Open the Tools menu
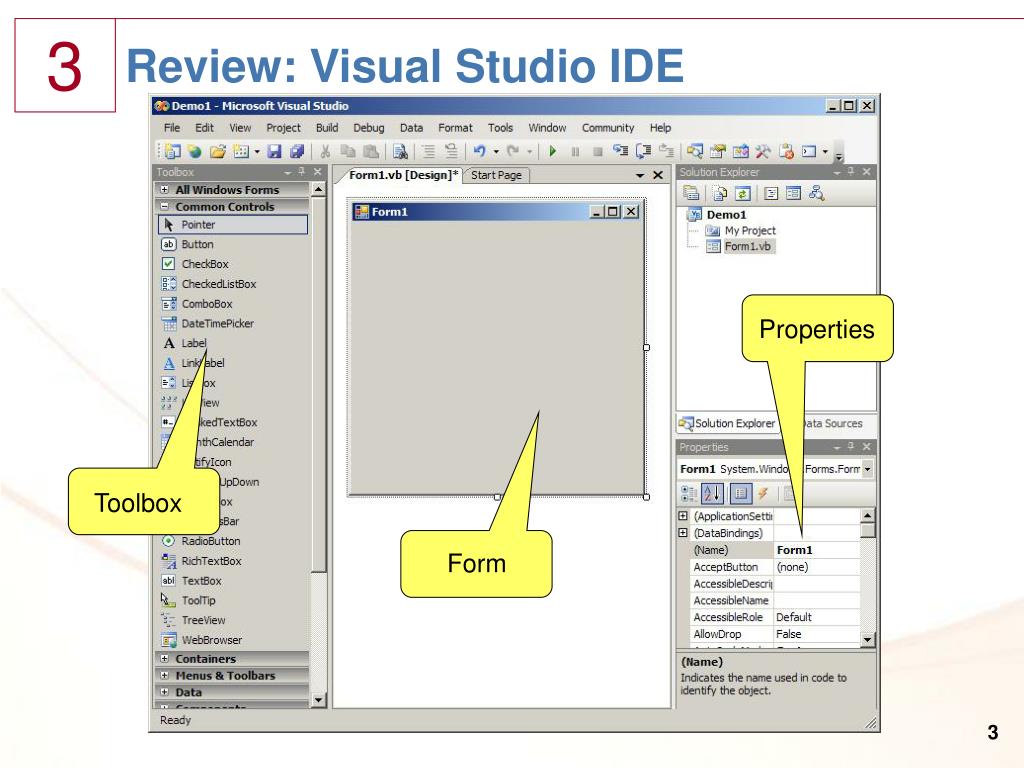The height and width of the screenshot is (768, 1024). click(500, 128)
